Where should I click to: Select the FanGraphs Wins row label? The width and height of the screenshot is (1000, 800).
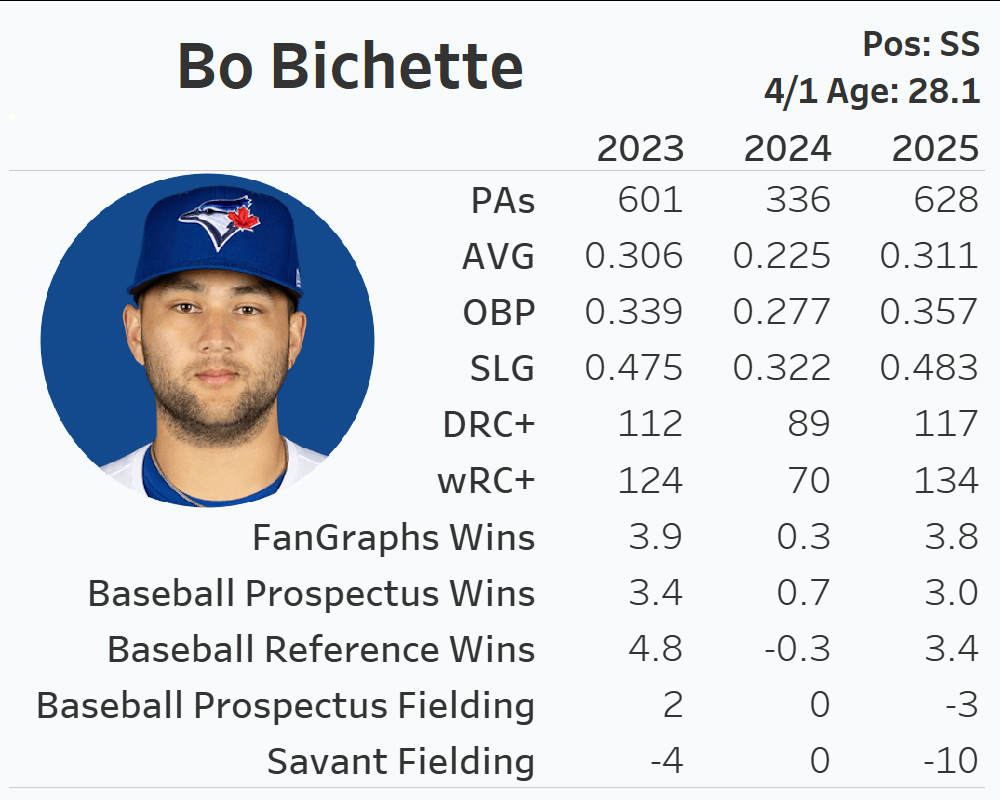pos(393,538)
